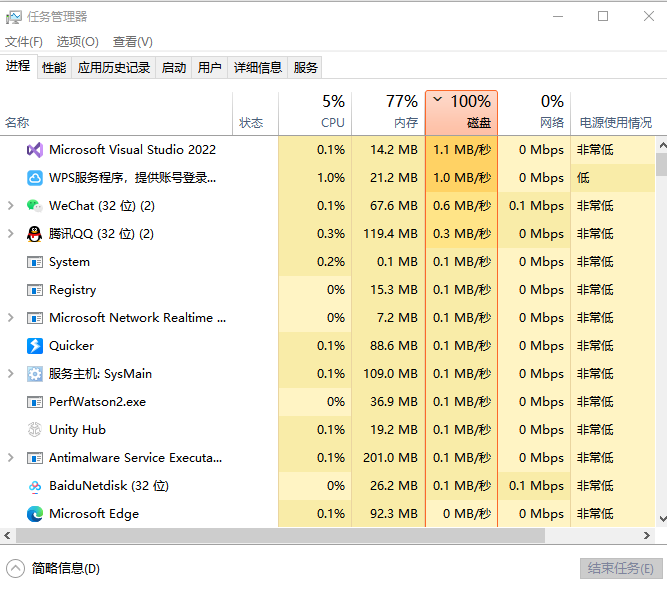Click the Task Manager title bar icon
The width and height of the screenshot is (667, 591).
click(14, 17)
